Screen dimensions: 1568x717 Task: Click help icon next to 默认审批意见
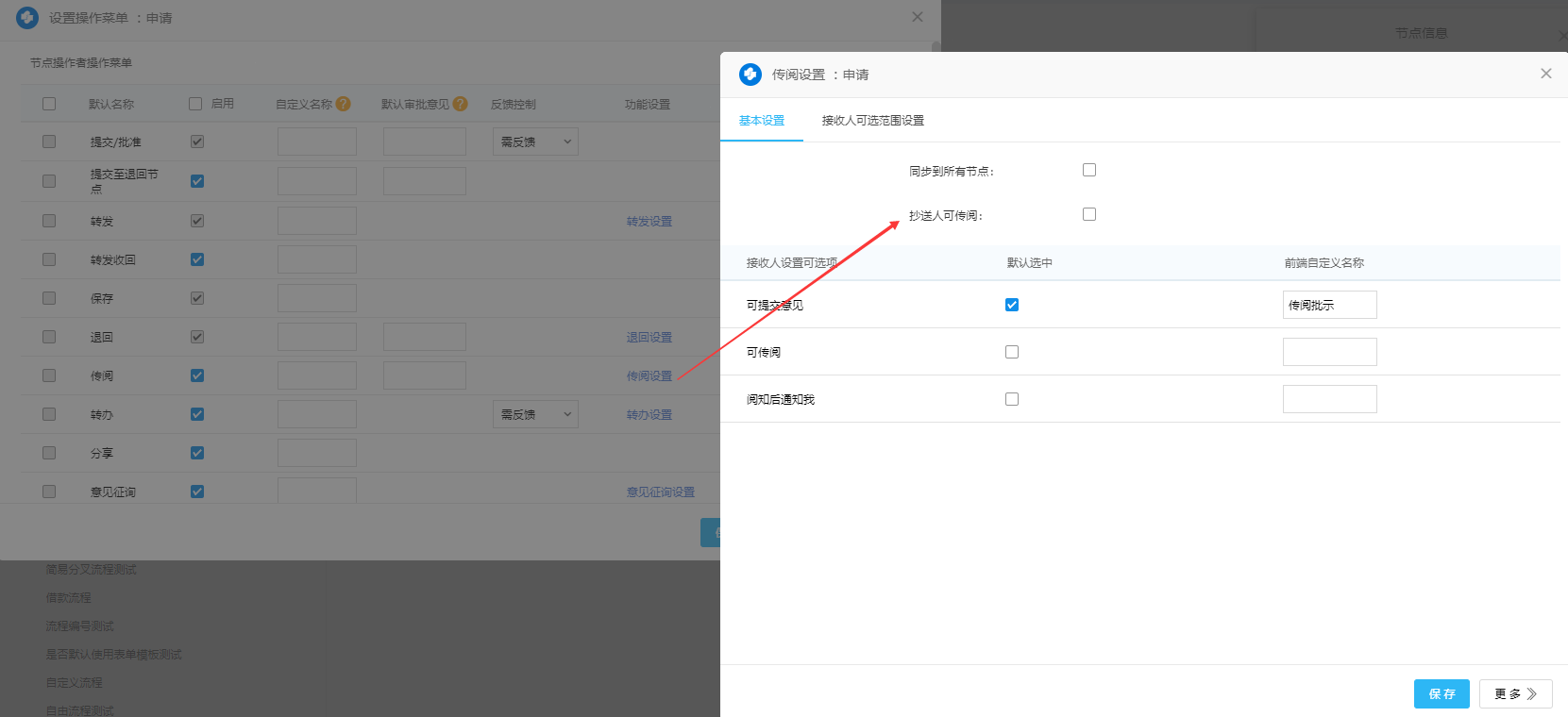[x=460, y=104]
